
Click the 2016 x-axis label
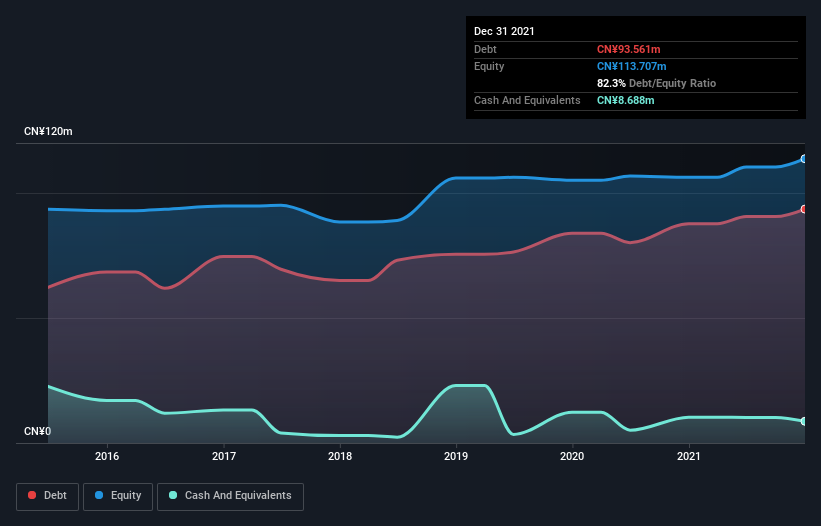pos(107,456)
